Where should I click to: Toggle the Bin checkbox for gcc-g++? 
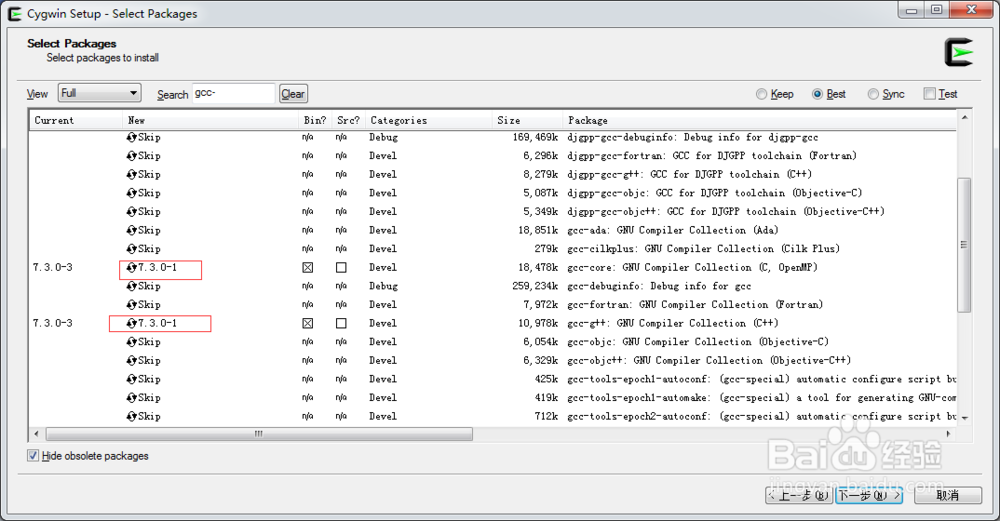(x=307, y=323)
